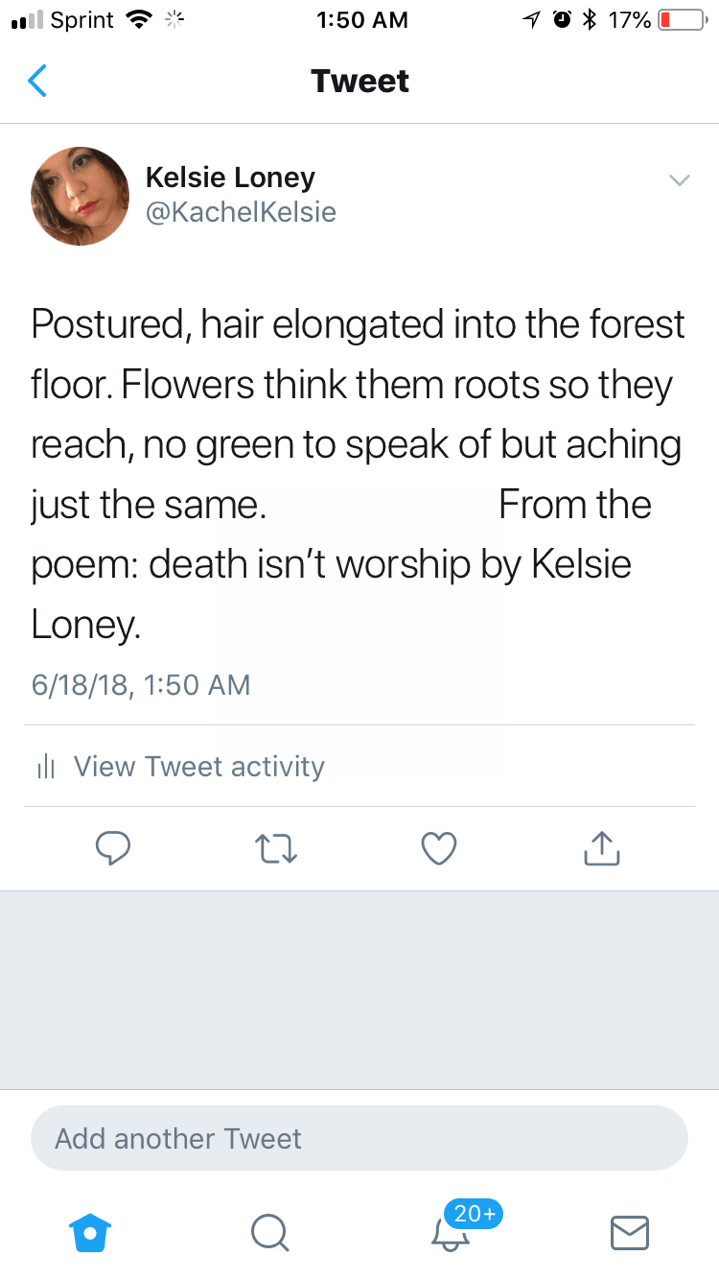Open the Search tab magnifier

[269, 1232]
